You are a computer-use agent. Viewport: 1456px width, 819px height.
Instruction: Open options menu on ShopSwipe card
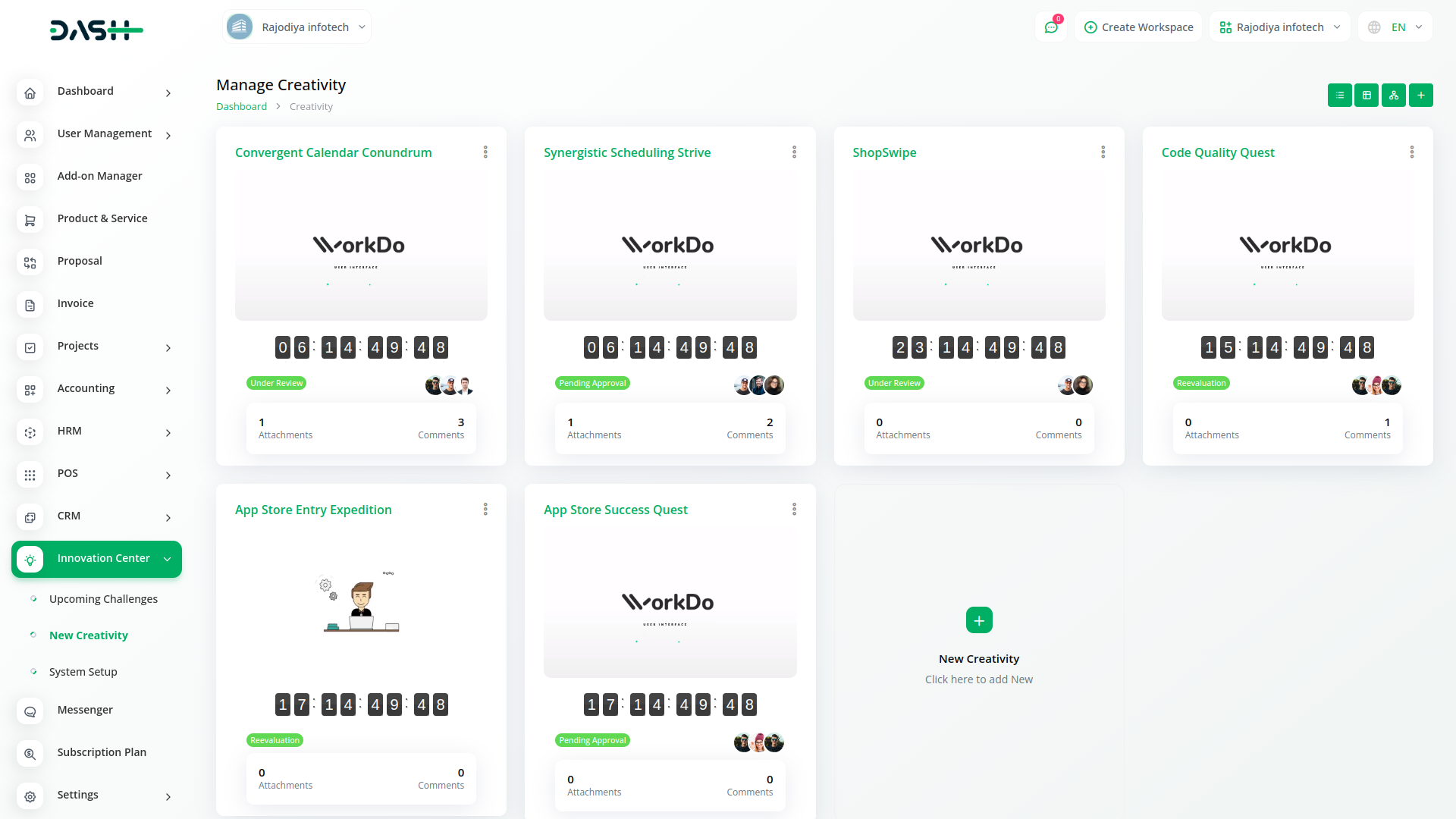(x=1103, y=152)
